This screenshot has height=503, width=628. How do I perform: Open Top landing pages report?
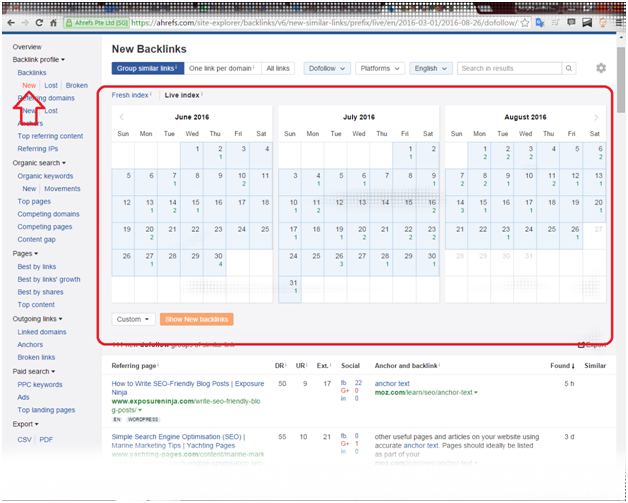click(46, 410)
